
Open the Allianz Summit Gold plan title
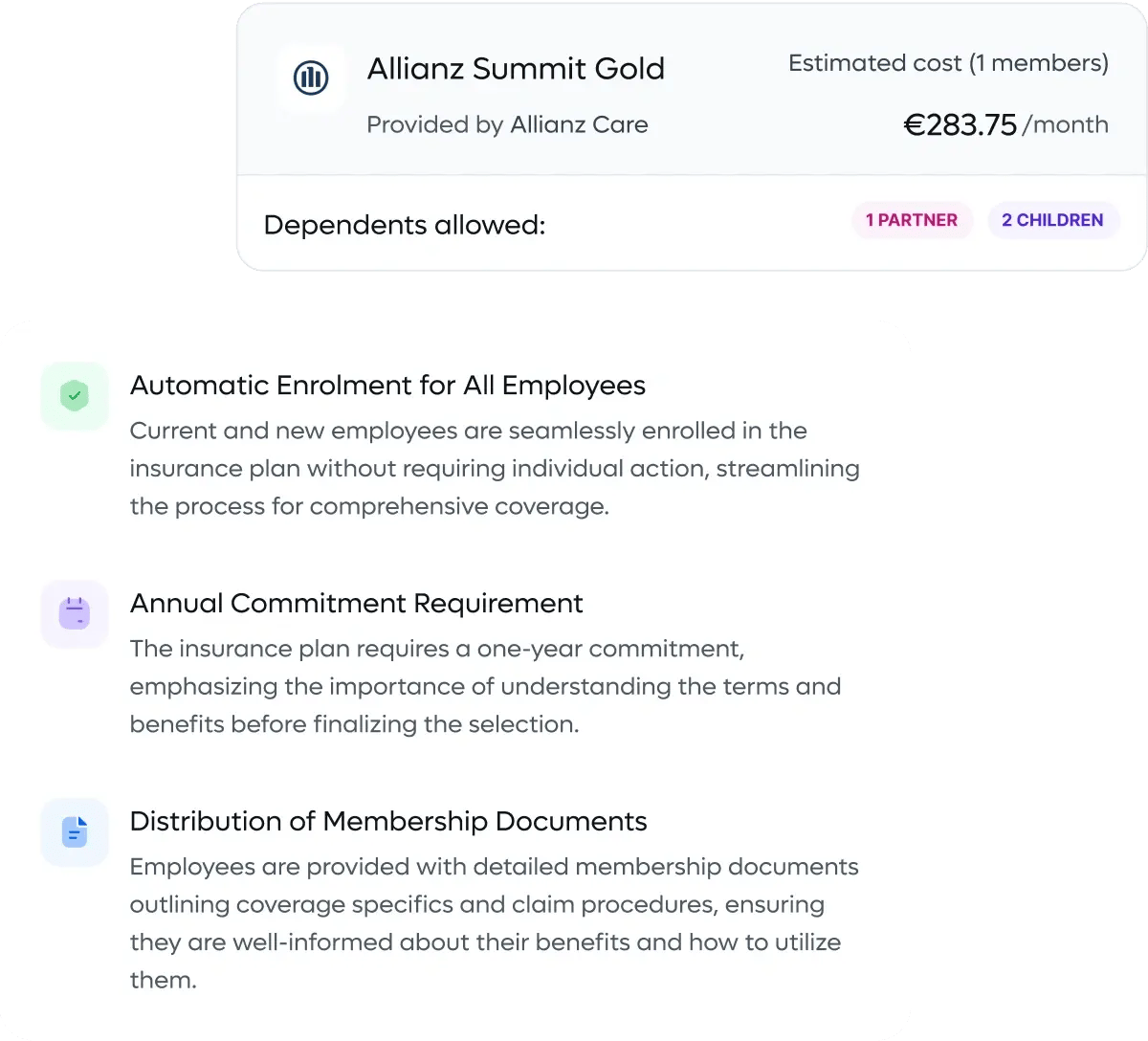click(516, 69)
